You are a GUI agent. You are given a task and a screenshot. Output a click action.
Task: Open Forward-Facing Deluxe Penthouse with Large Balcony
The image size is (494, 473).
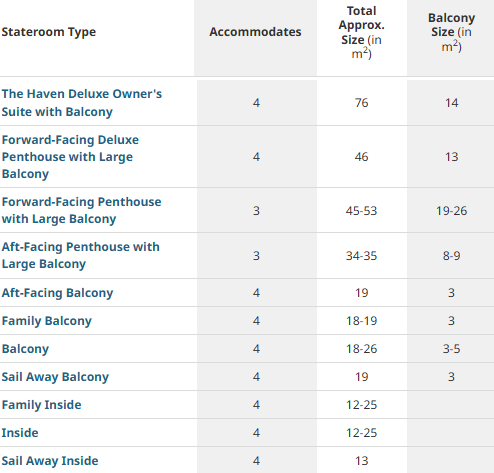(70, 157)
